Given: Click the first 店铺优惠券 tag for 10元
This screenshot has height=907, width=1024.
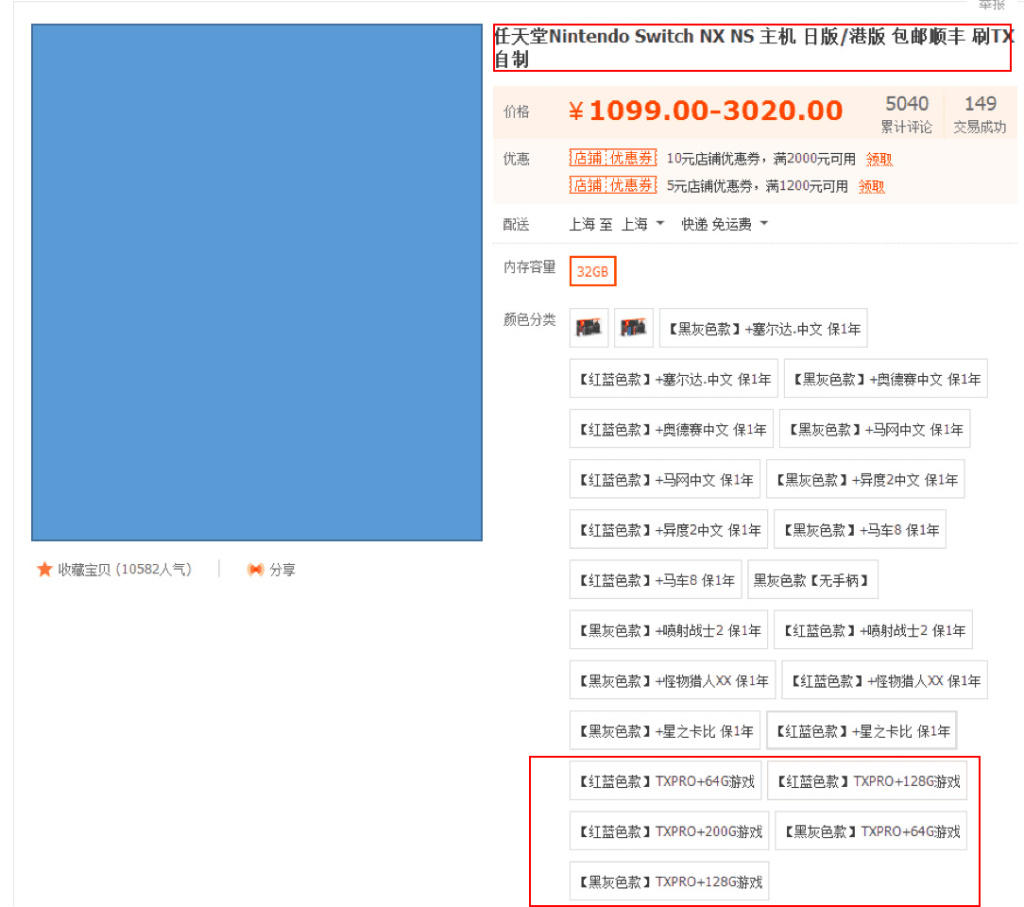Looking at the screenshot, I should tap(613, 158).
